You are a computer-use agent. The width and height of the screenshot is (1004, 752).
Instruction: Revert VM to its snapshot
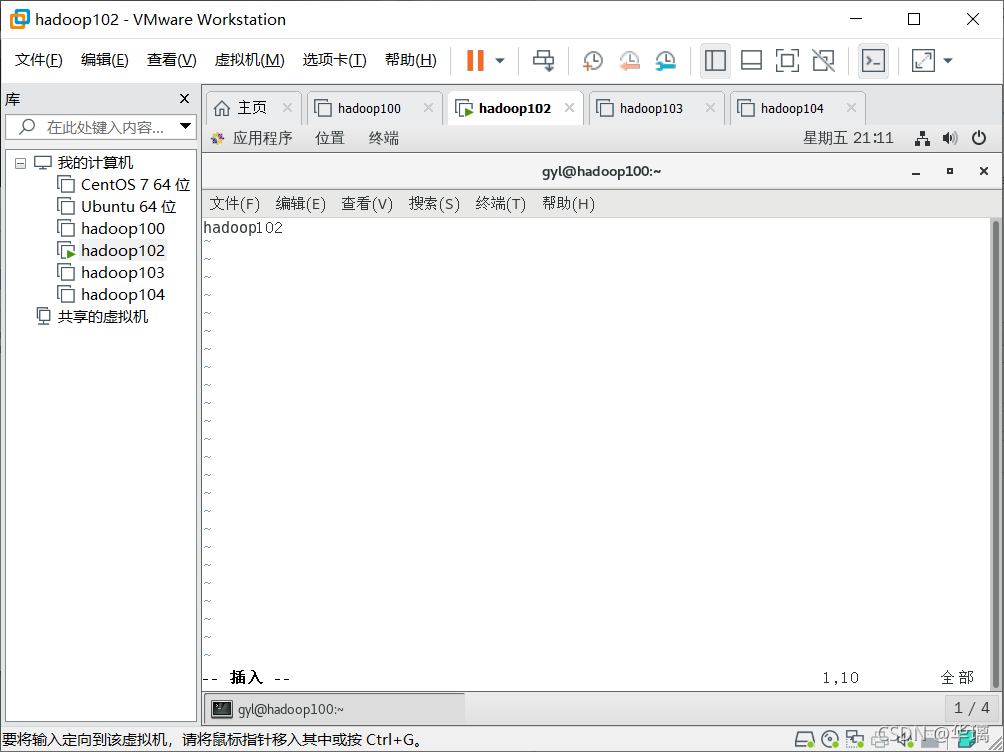pos(629,60)
